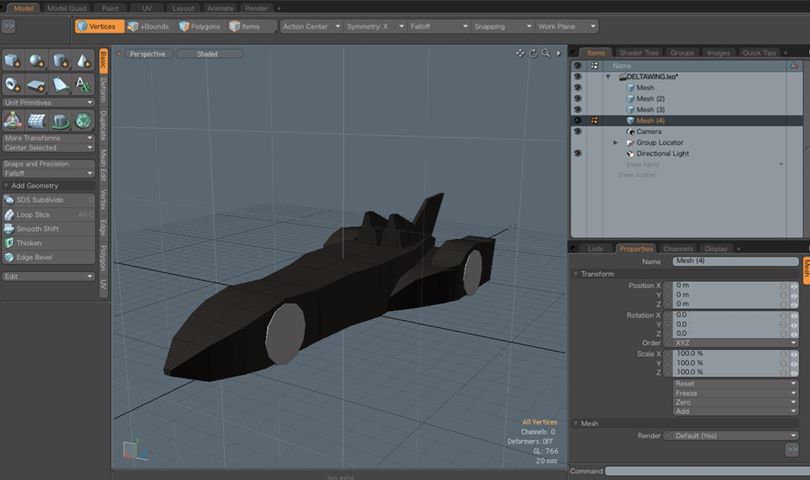Switch to the Shader Tree tab

point(639,53)
